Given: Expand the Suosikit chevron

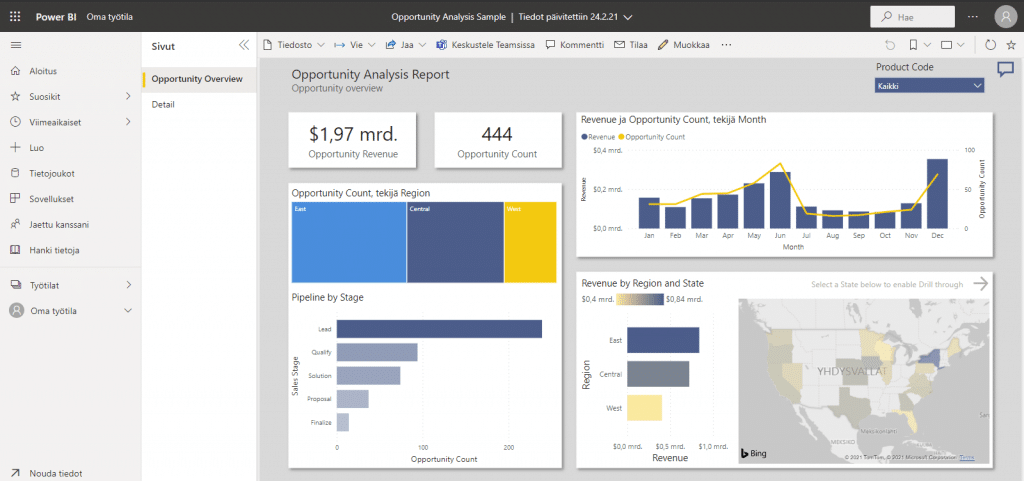Looking at the screenshot, I should 128,96.
